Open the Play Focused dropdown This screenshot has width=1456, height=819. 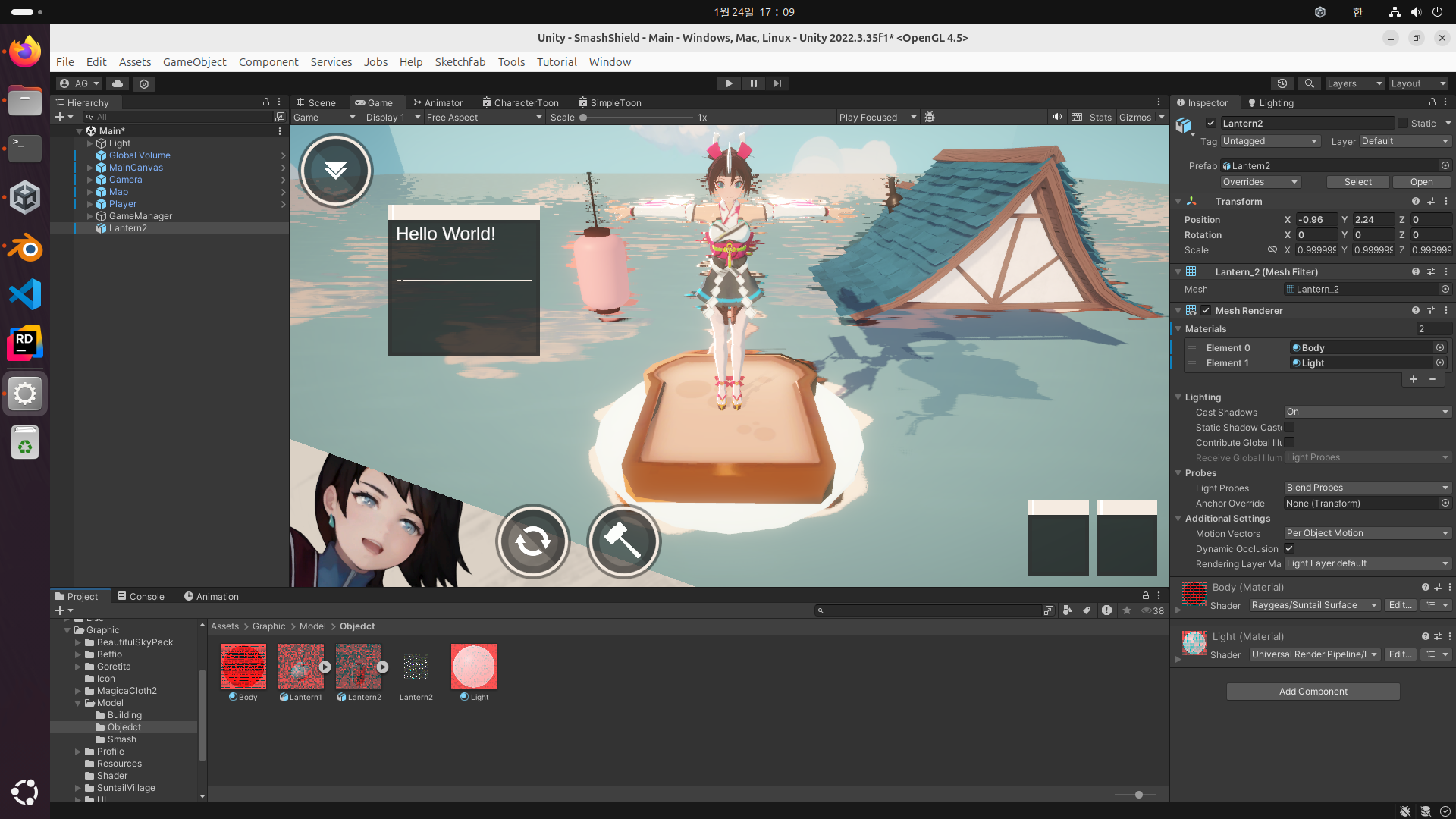click(877, 117)
